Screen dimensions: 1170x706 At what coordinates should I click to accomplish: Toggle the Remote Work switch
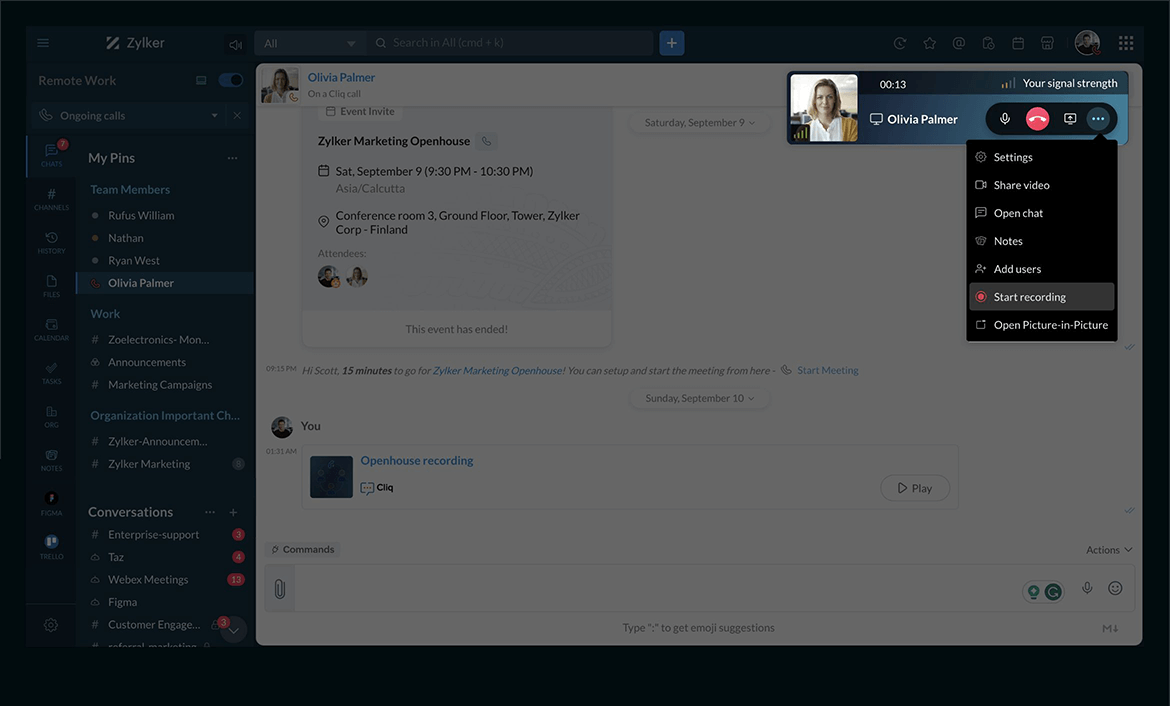[x=231, y=80]
